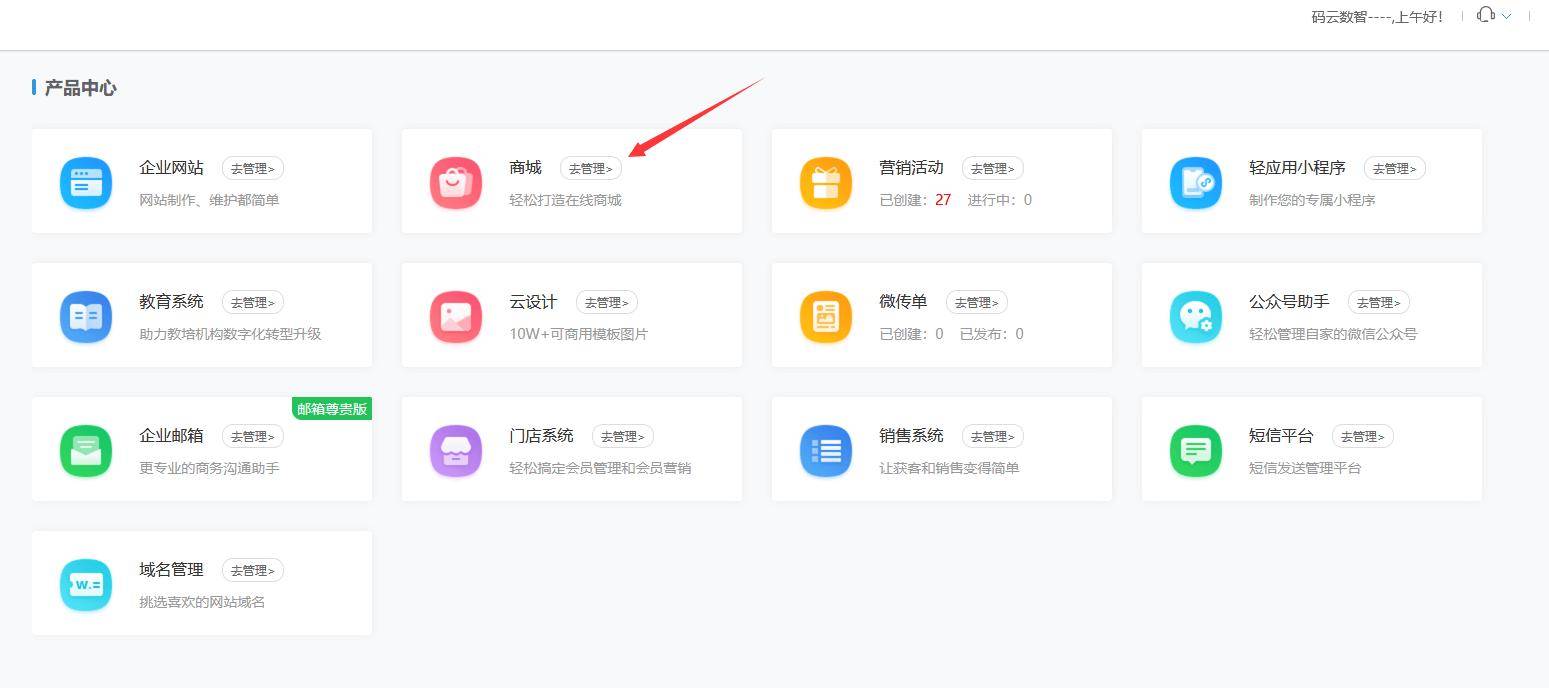
Task: Click the 域名管理 title text
Action: pyautogui.click(x=171, y=570)
